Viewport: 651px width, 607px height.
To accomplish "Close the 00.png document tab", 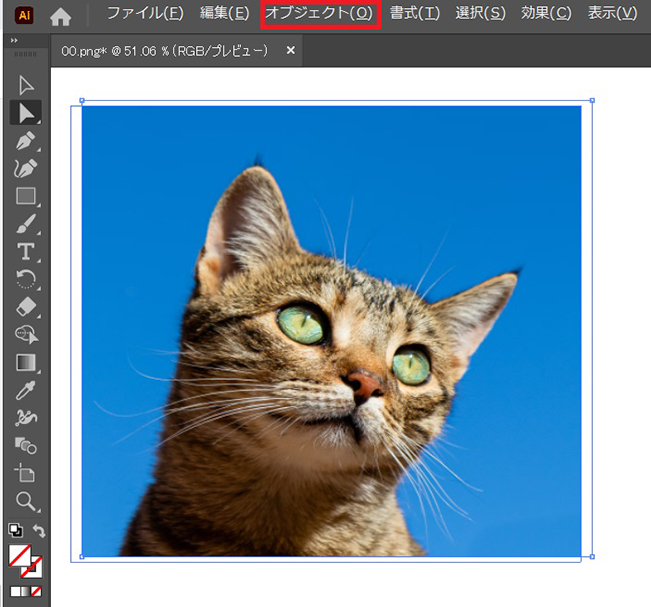I will [291, 50].
